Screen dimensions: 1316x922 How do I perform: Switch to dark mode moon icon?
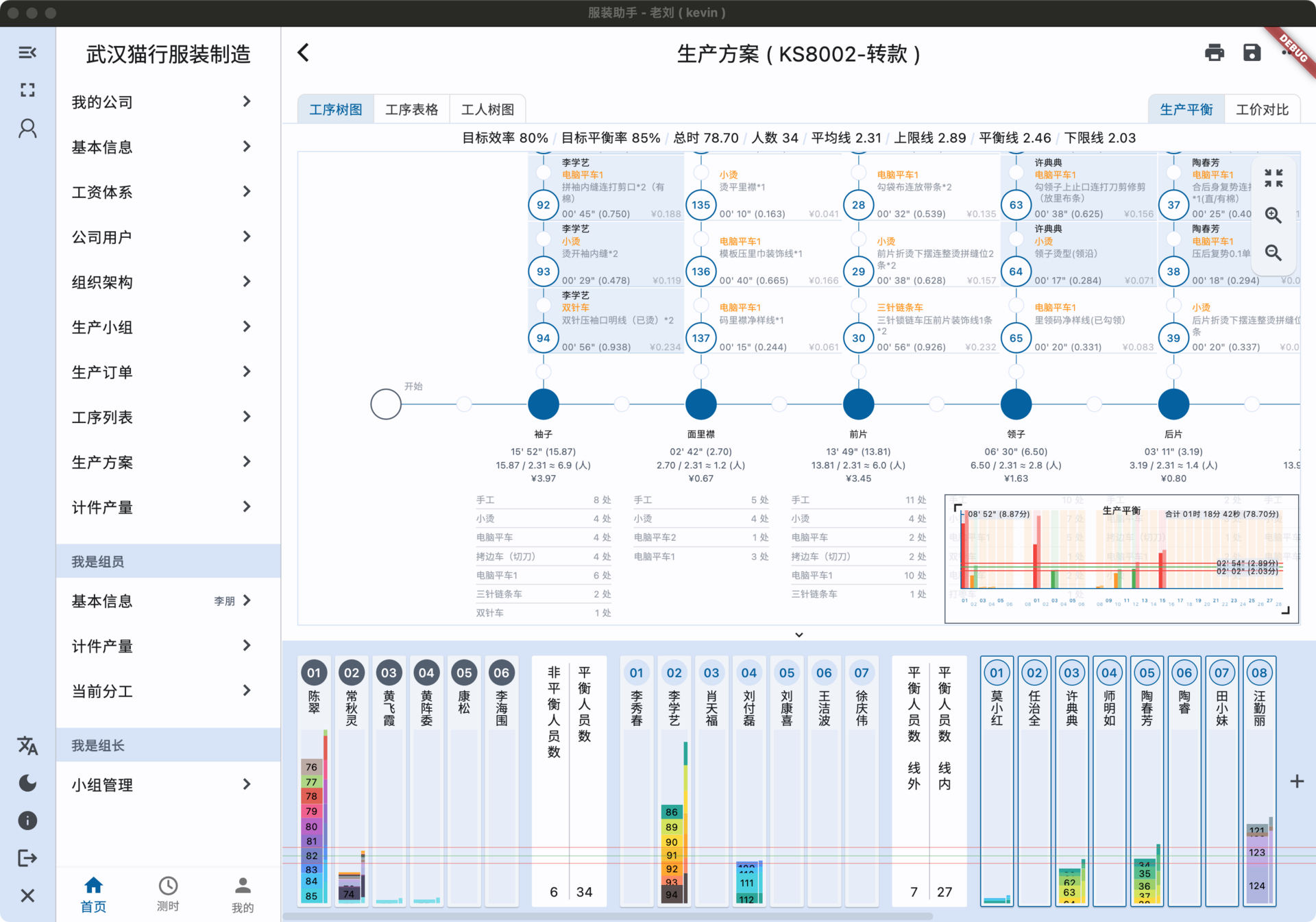pos(27,783)
